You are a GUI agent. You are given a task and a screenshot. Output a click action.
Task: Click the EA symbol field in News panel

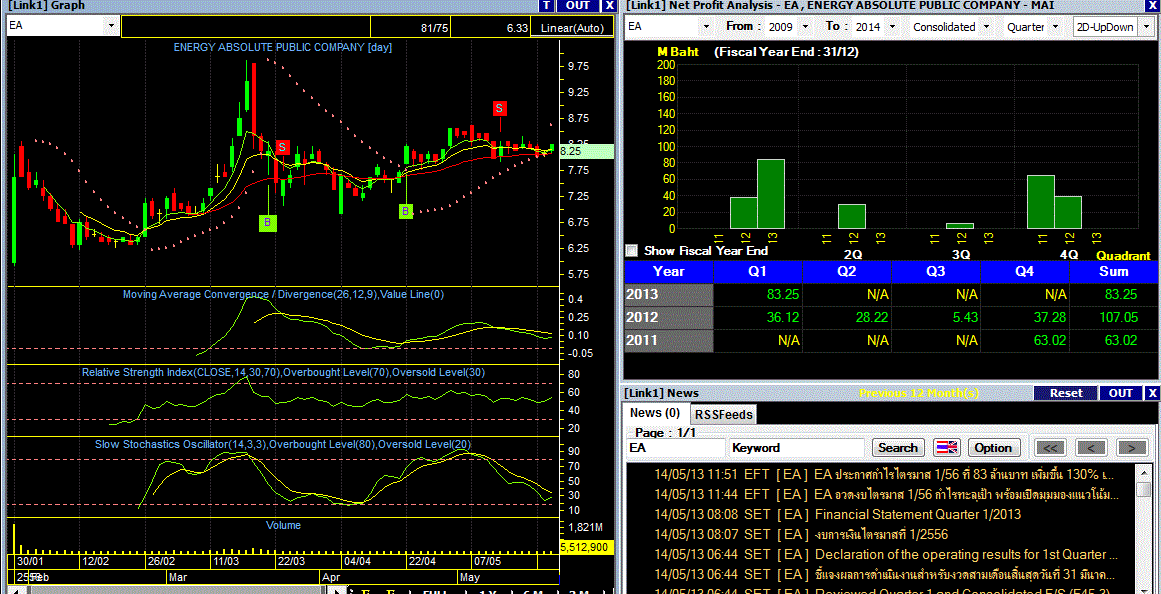click(x=676, y=448)
